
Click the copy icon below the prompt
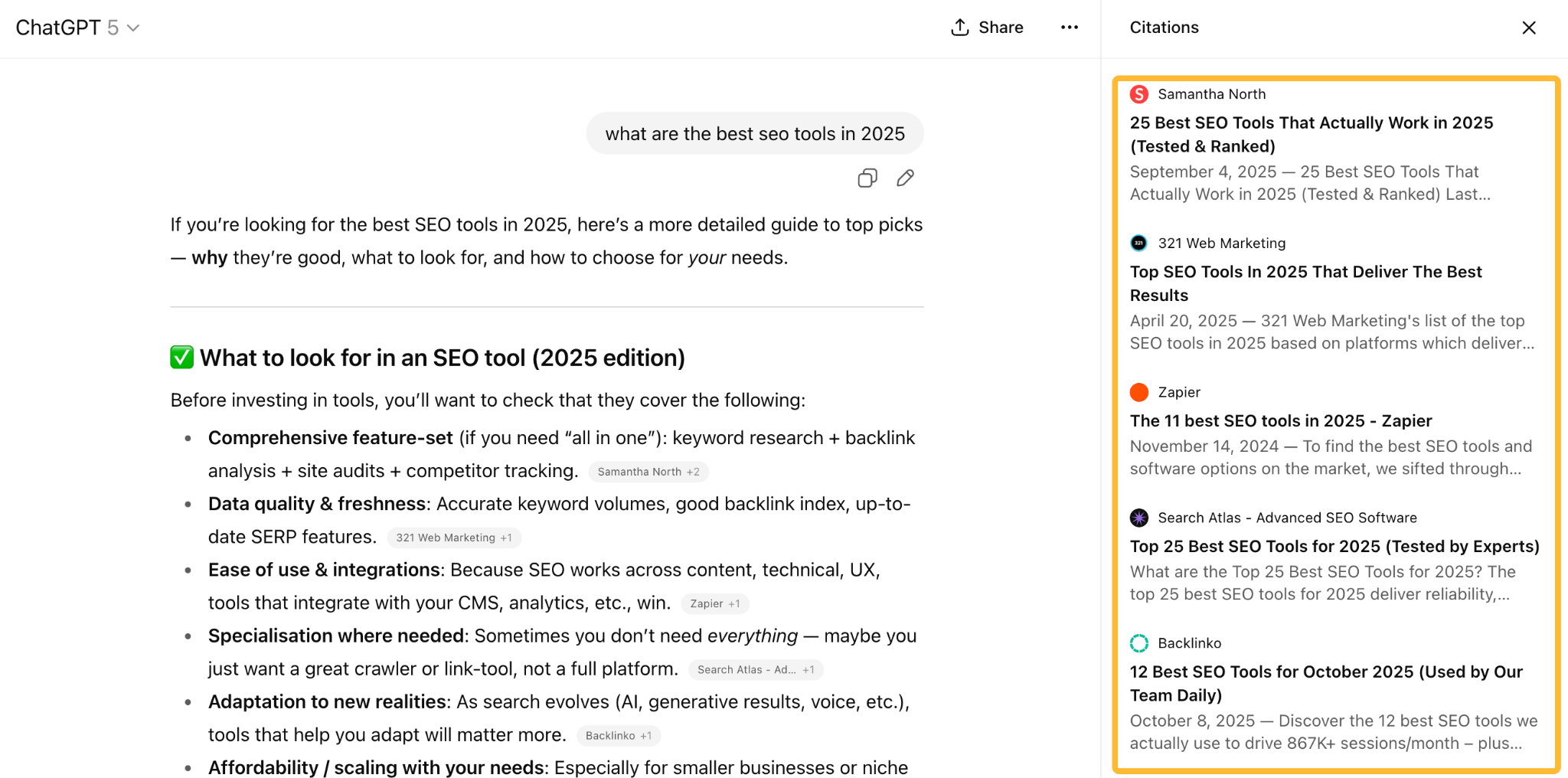click(866, 178)
